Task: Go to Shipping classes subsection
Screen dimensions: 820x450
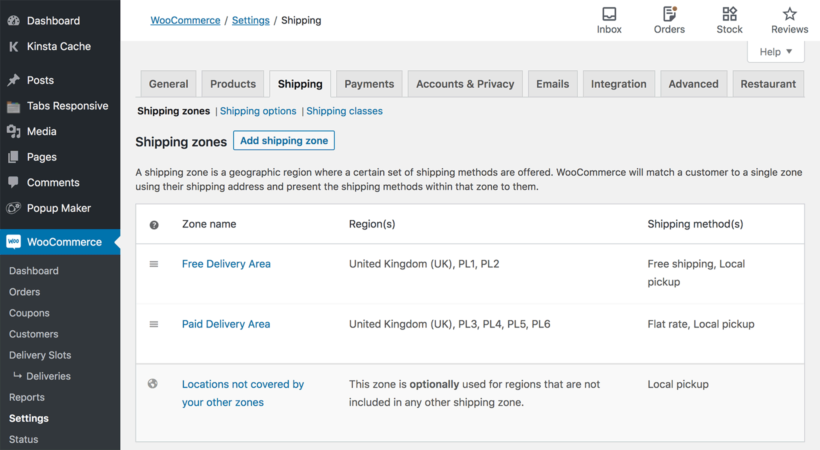Action: [344, 111]
